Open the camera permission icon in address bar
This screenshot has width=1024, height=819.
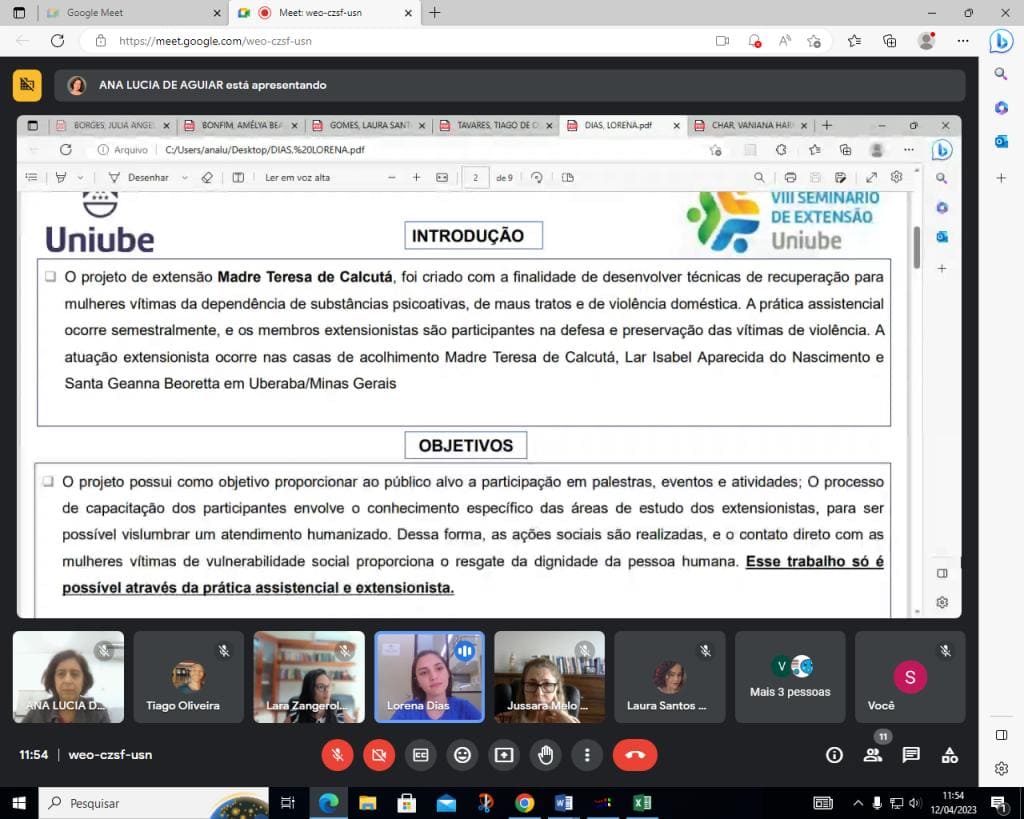(722, 40)
